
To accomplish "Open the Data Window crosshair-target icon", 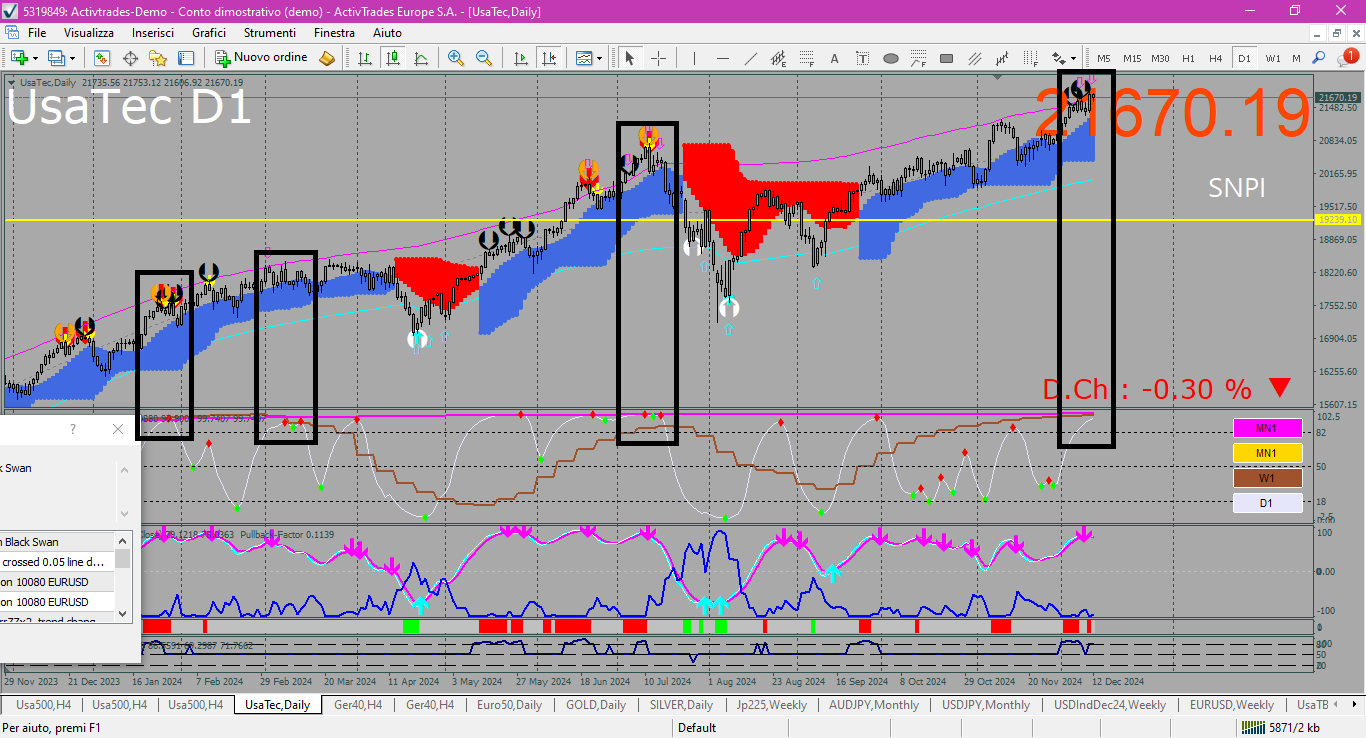I will click(130, 58).
